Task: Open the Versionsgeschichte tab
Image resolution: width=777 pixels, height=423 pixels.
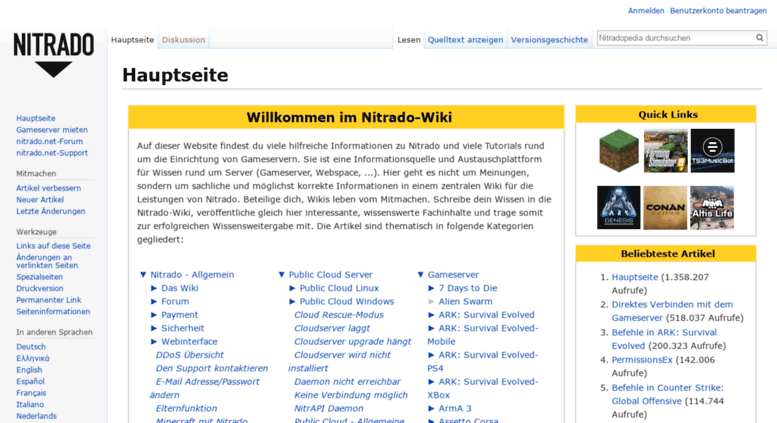Action: [x=549, y=40]
